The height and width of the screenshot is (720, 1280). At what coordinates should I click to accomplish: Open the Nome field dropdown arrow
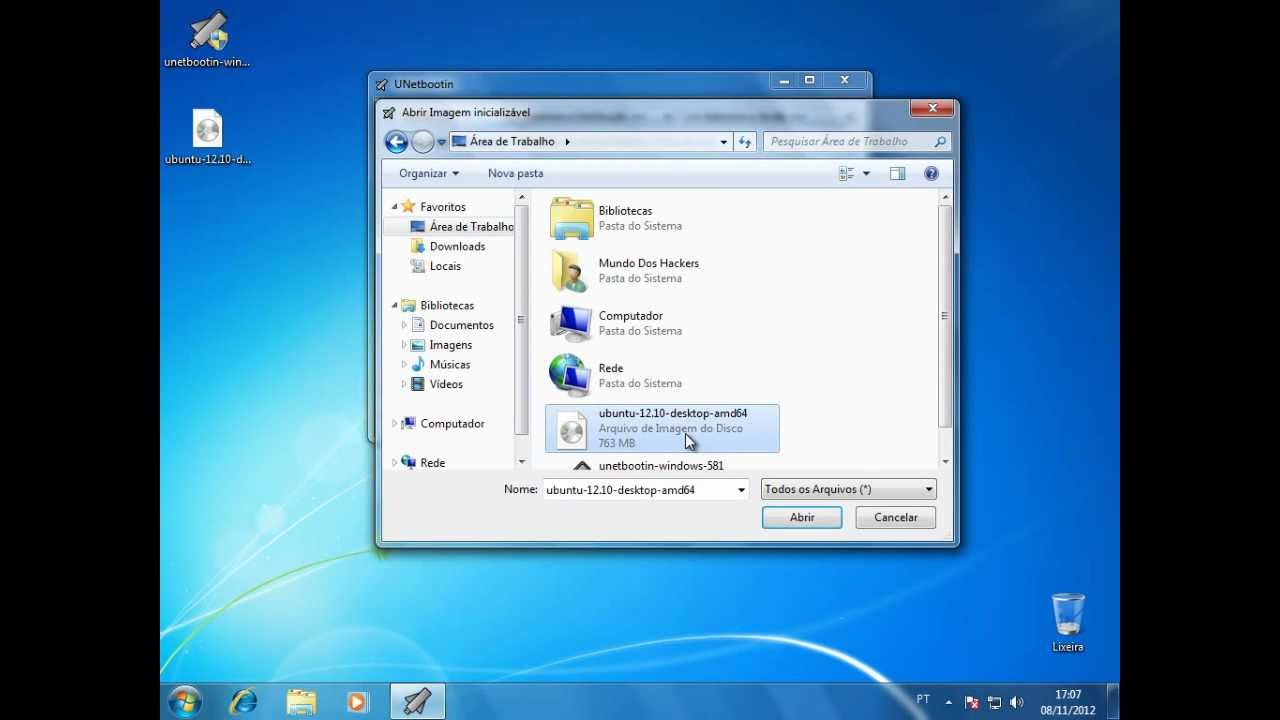point(741,490)
